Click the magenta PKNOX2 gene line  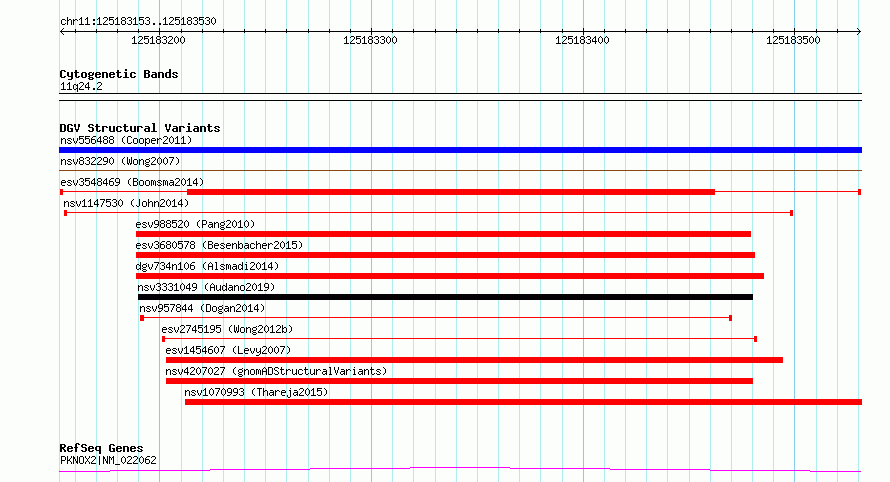460,470
